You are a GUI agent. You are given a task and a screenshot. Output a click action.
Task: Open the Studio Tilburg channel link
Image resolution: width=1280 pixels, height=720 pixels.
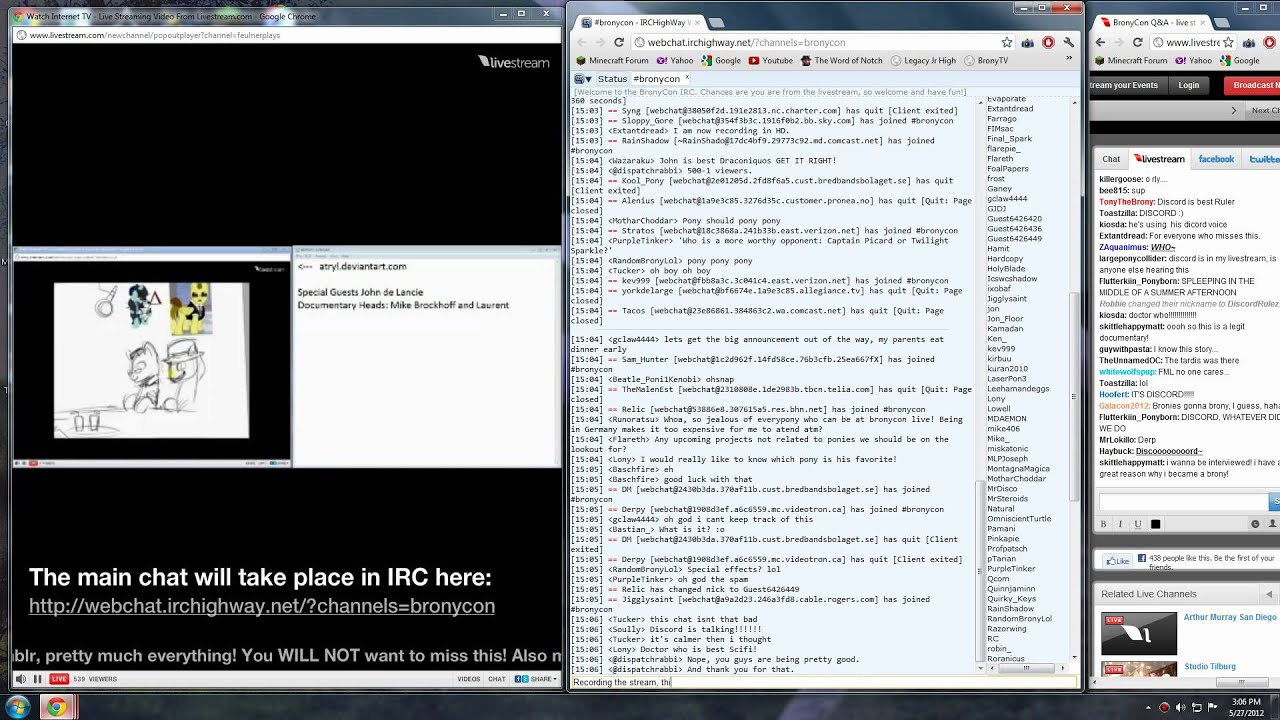(x=1210, y=667)
